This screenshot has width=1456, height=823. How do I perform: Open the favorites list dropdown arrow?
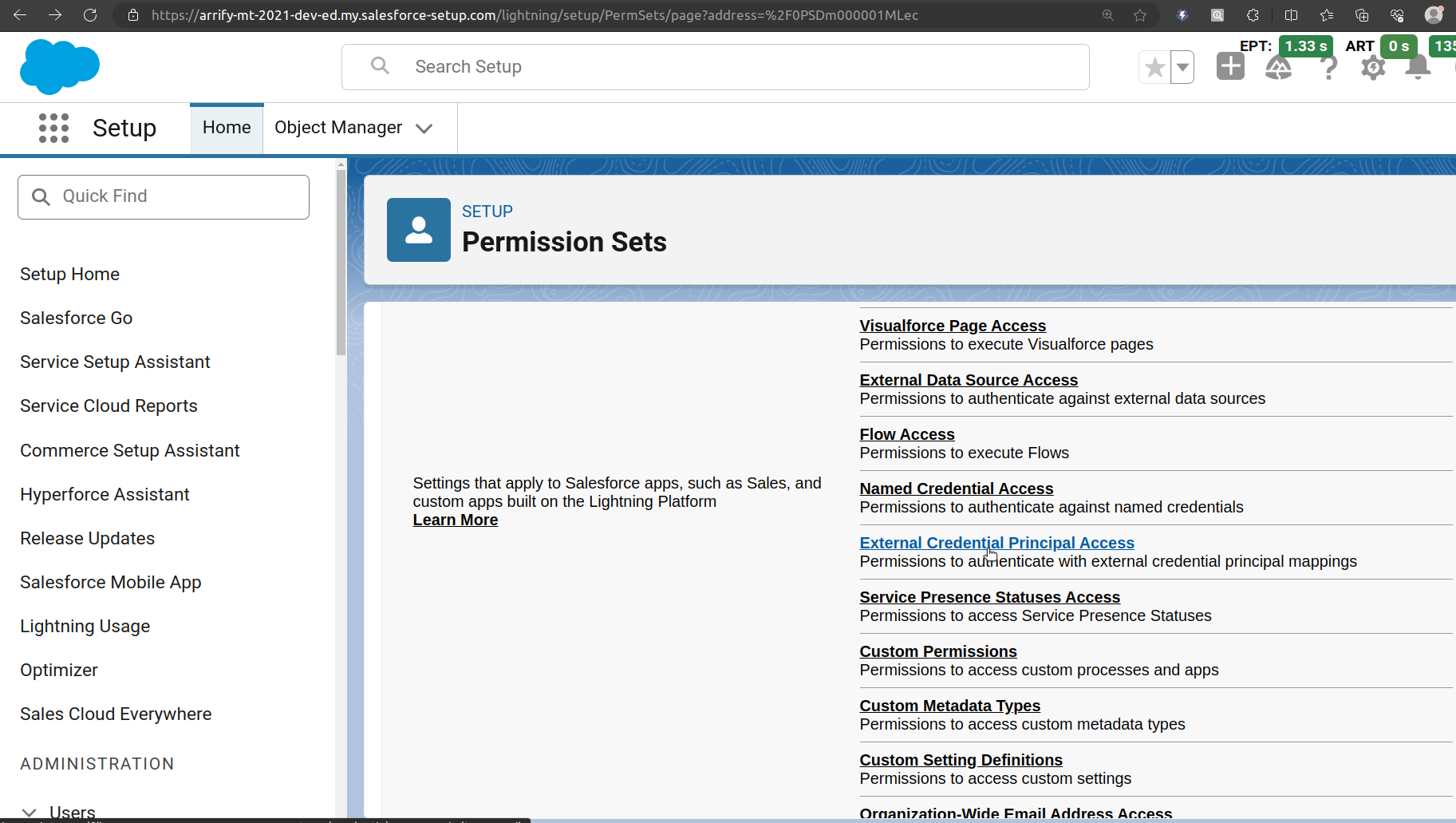1183,67
